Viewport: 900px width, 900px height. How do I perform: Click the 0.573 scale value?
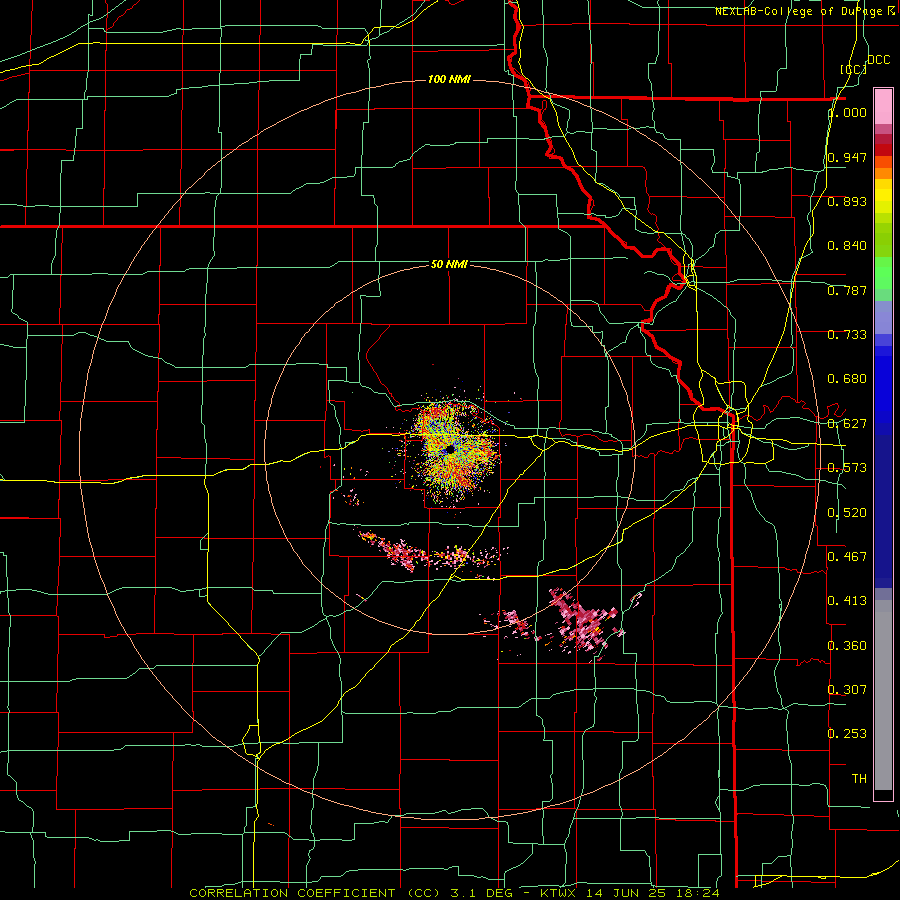[x=848, y=468]
